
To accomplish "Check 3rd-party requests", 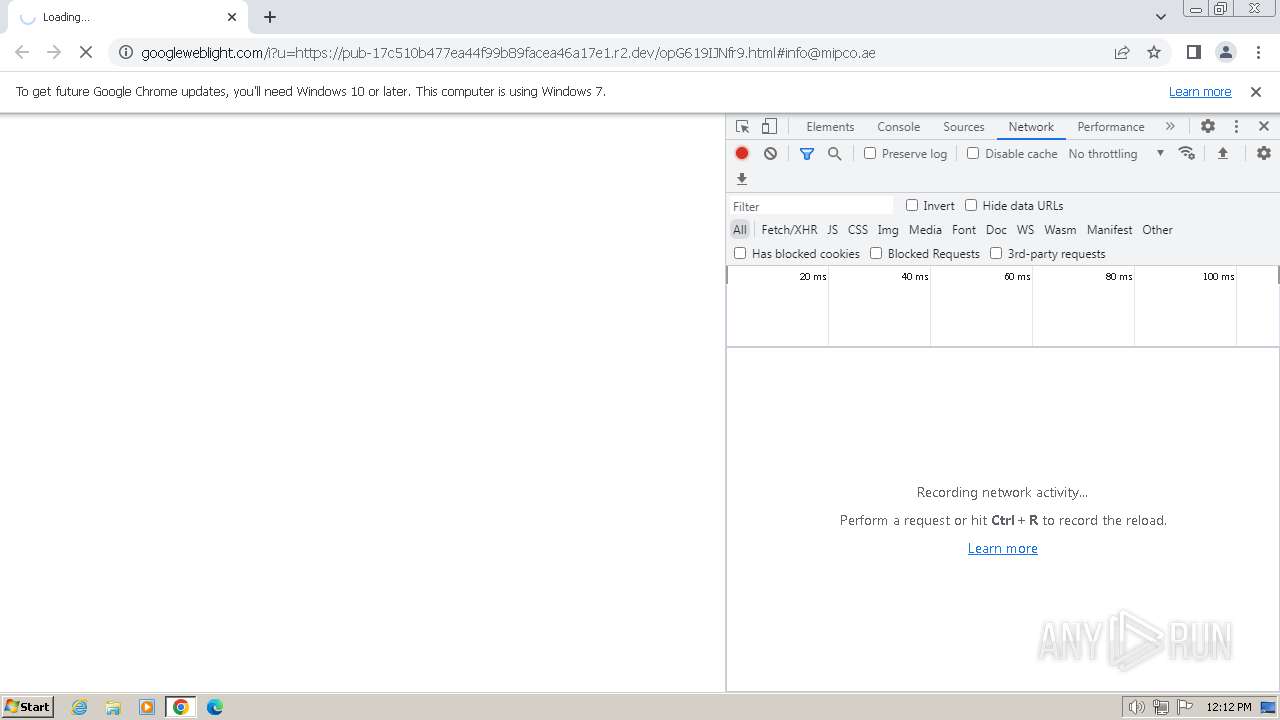I will 996,253.
